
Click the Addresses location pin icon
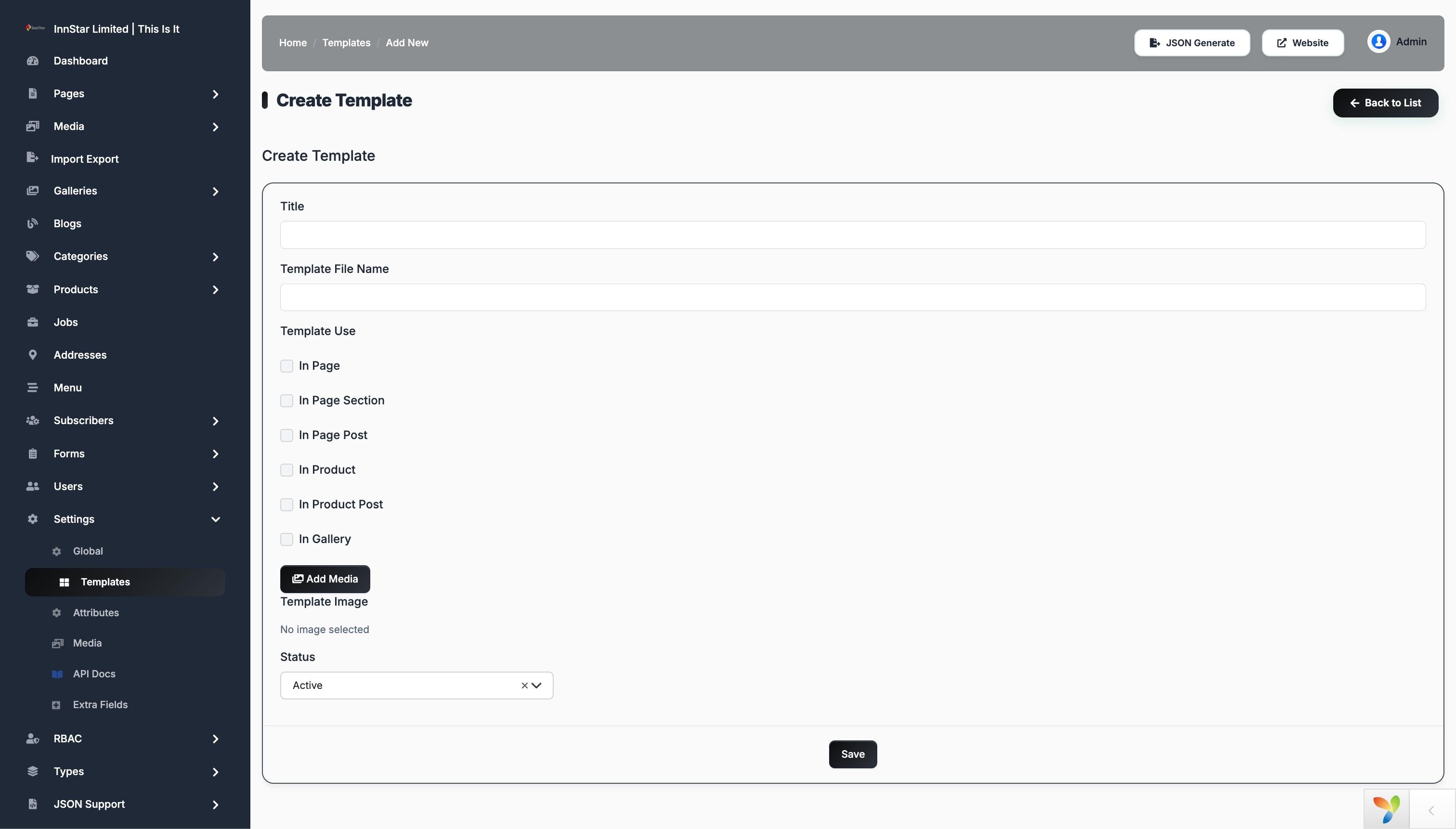32,355
